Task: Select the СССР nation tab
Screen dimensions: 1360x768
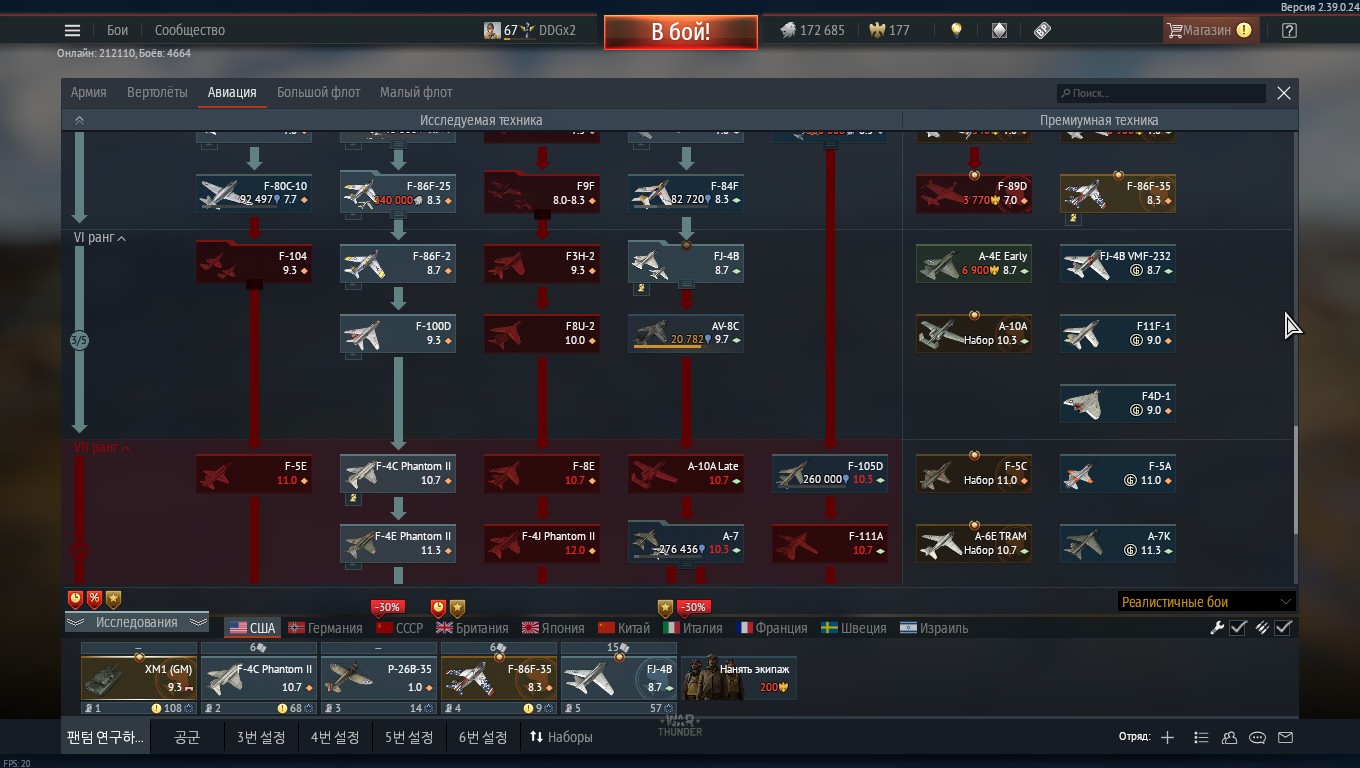Action: click(400, 628)
